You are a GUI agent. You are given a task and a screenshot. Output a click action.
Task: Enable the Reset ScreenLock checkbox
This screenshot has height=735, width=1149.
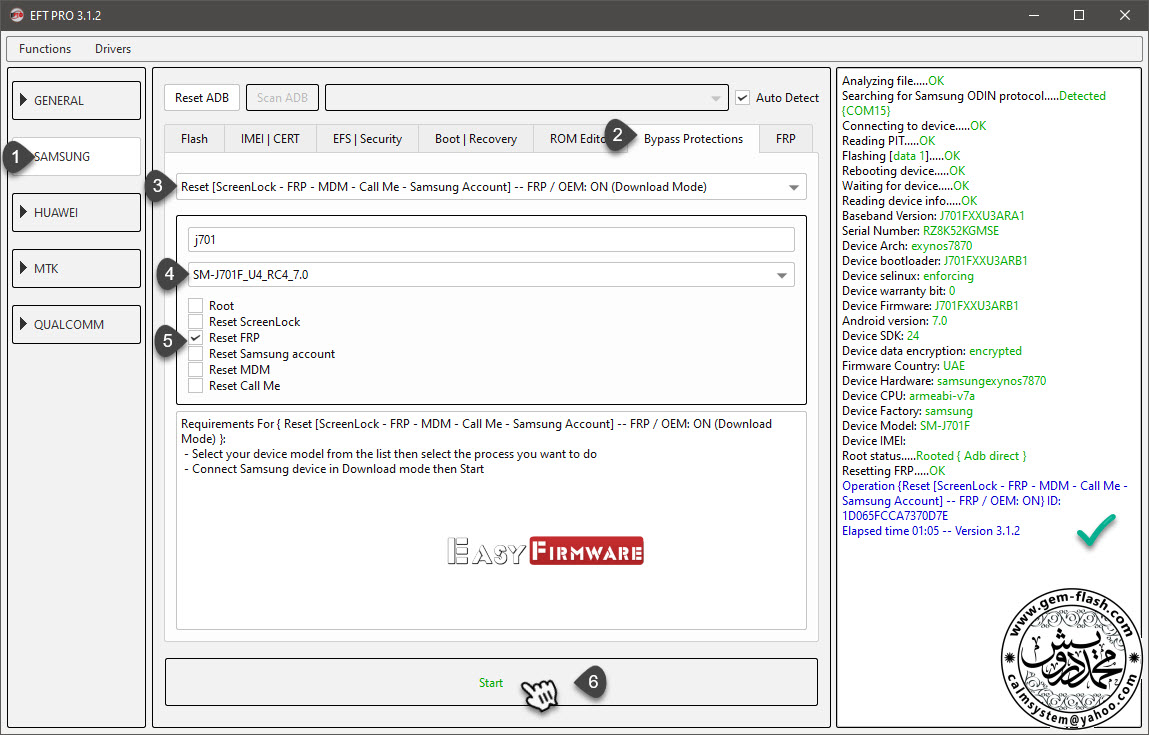click(x=196, y=322)
